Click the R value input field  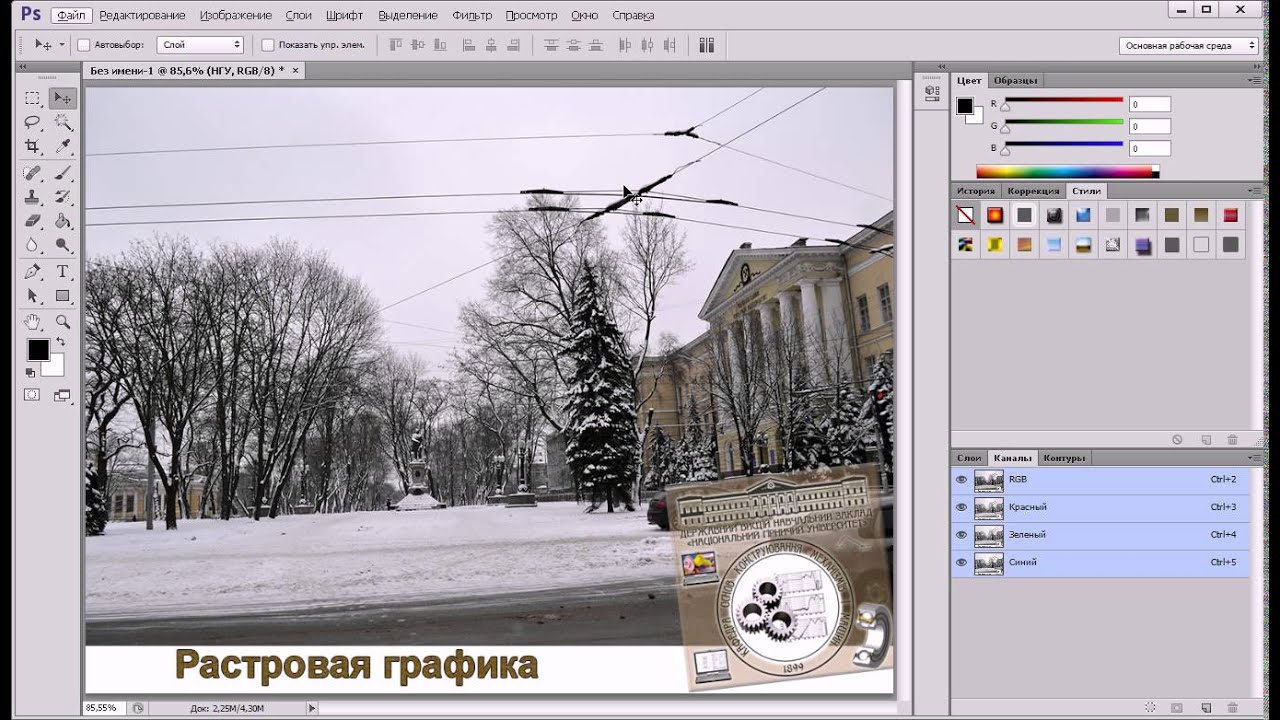[1150, 104]
